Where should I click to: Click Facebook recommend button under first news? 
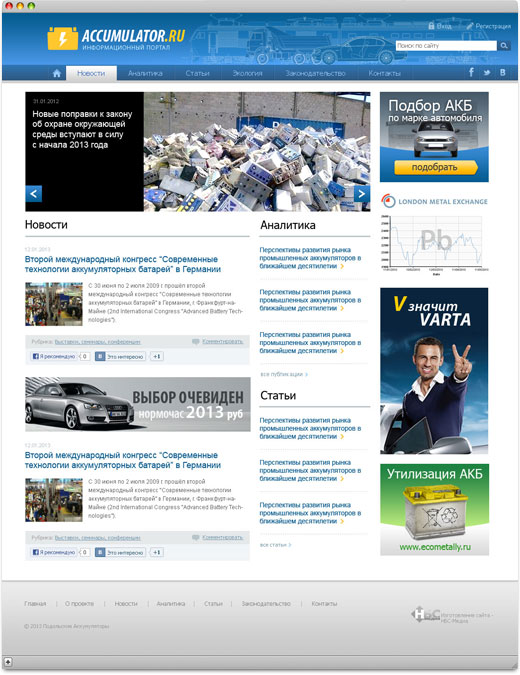tap(54, 356)
